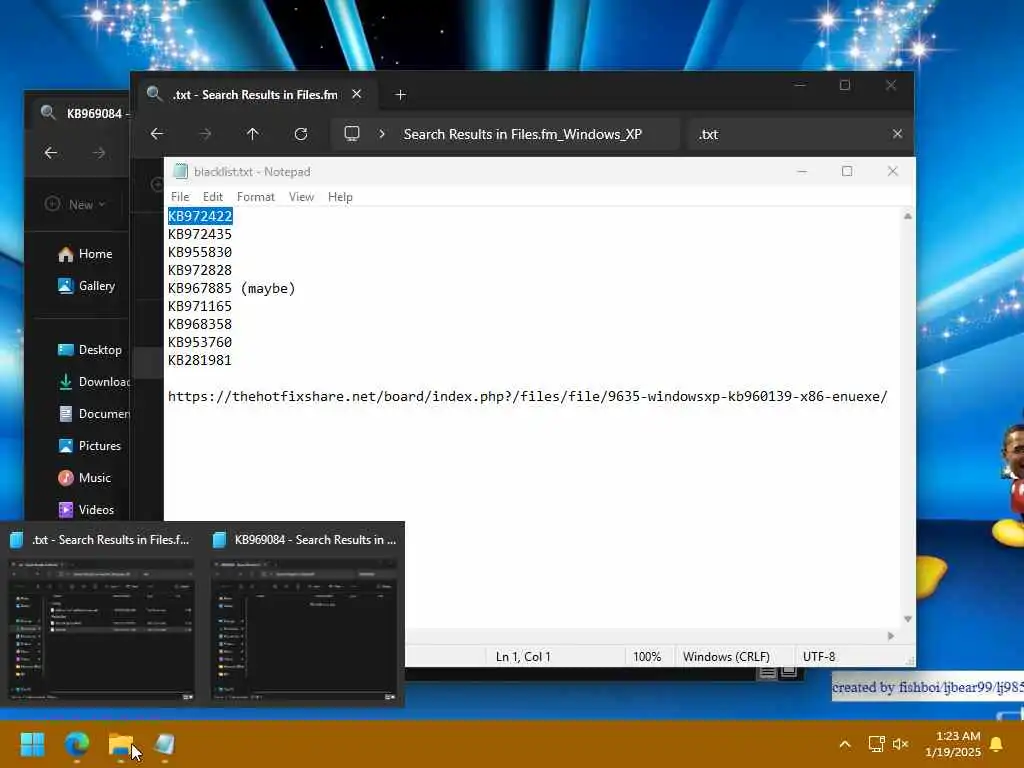Switch Explorer to details view icon
The height and width of the screenshot is (768, 1024).
point(767,672)
